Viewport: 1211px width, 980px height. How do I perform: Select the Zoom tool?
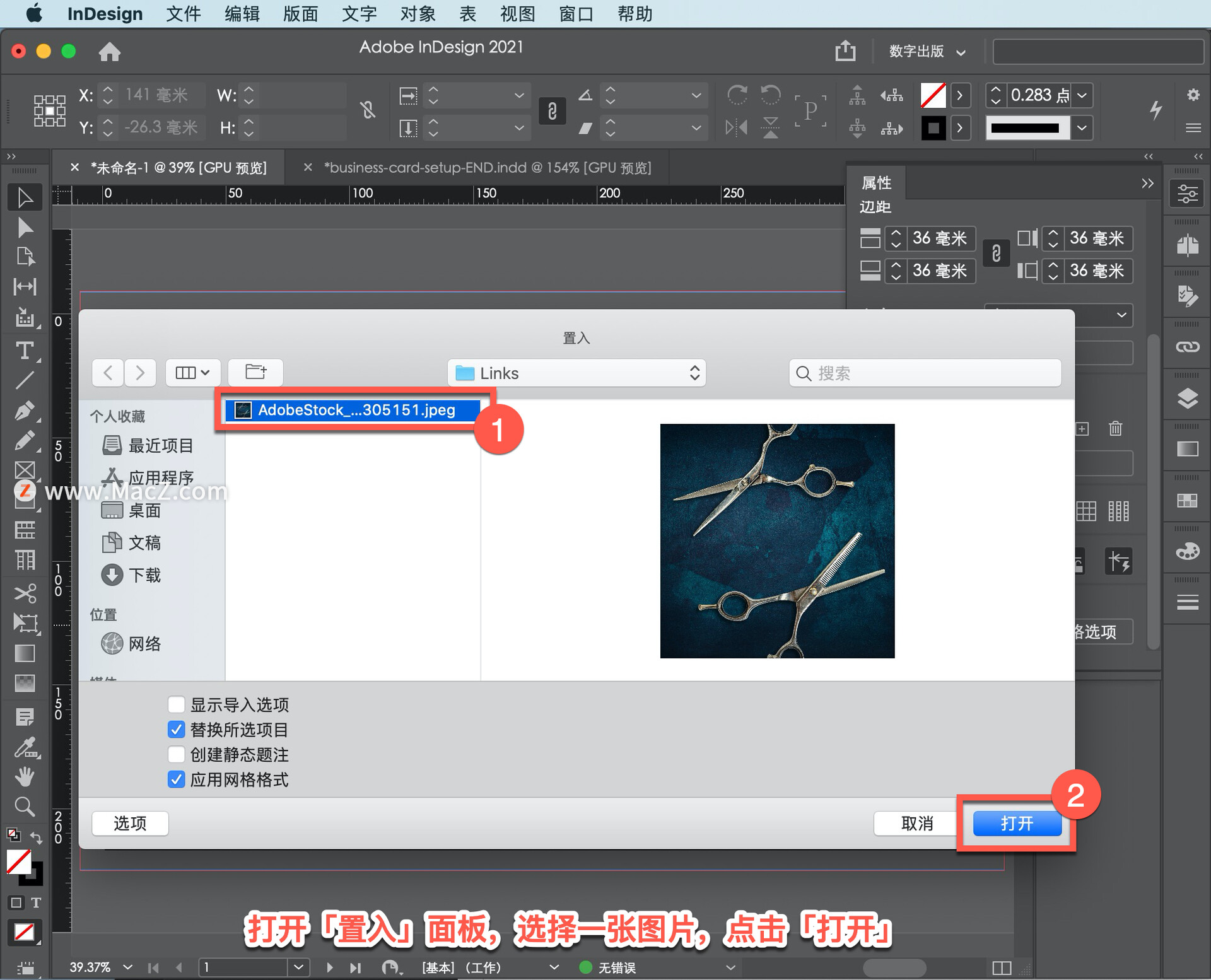[x=25, y=807]
